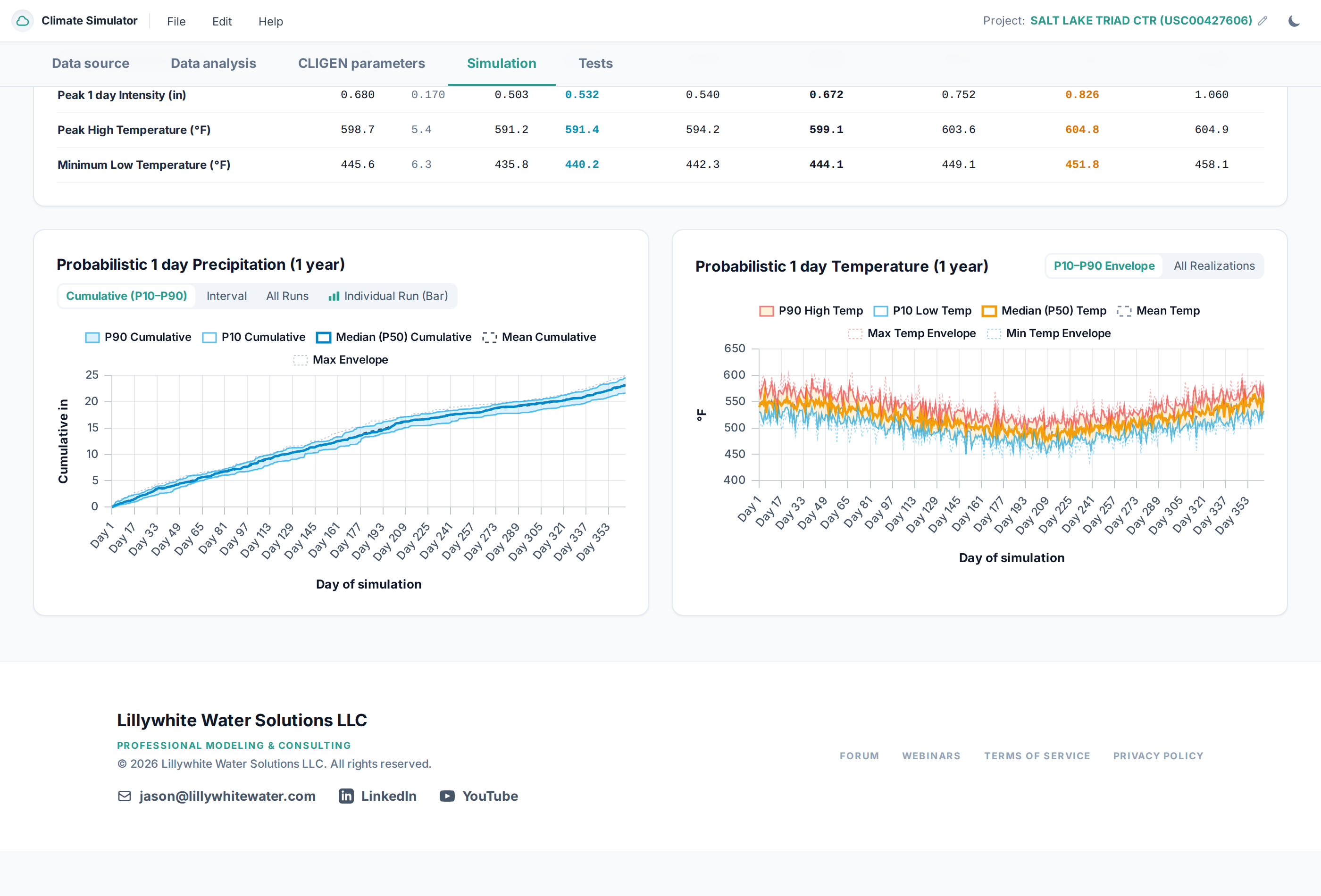The image size is (1321, 896).
Task: Switch precipitation chart to Interval view
Action: (x=226, y=296)
